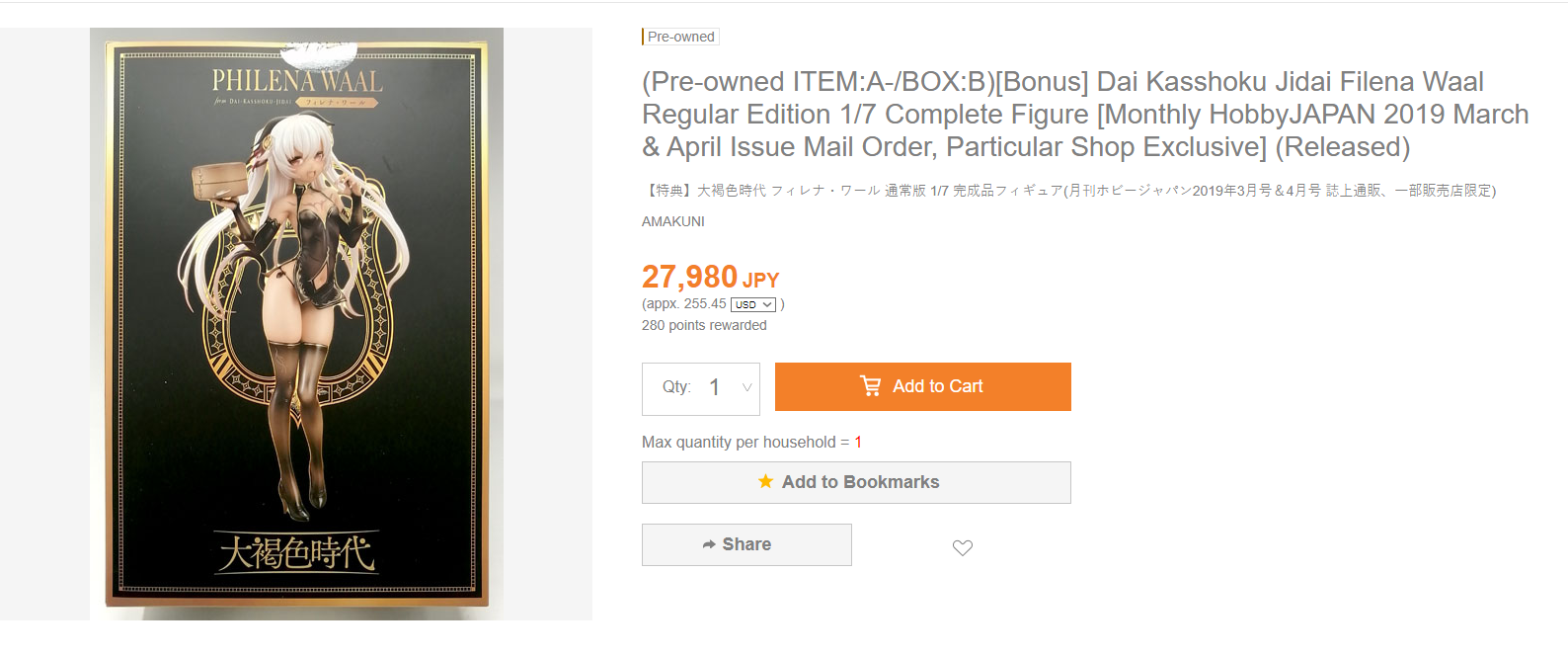Click the approximate 255.45 converted price

[685, 304]
